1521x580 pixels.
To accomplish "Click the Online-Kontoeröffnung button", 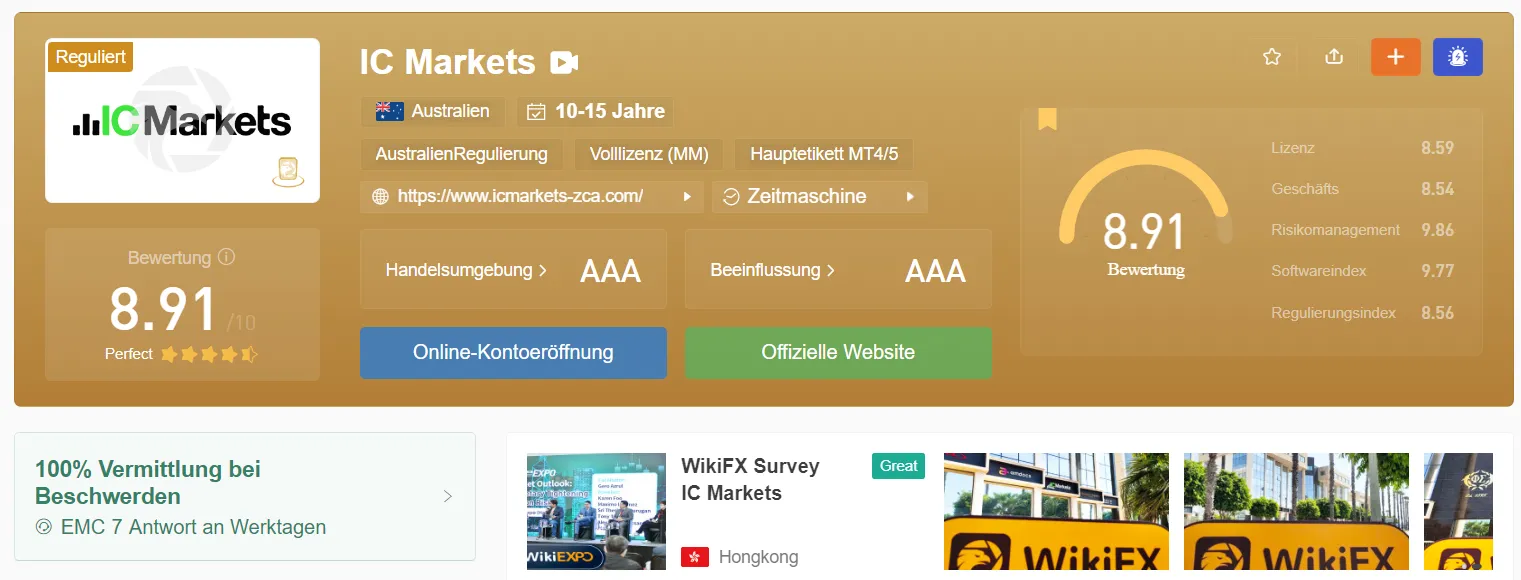I will click(513, 352).
